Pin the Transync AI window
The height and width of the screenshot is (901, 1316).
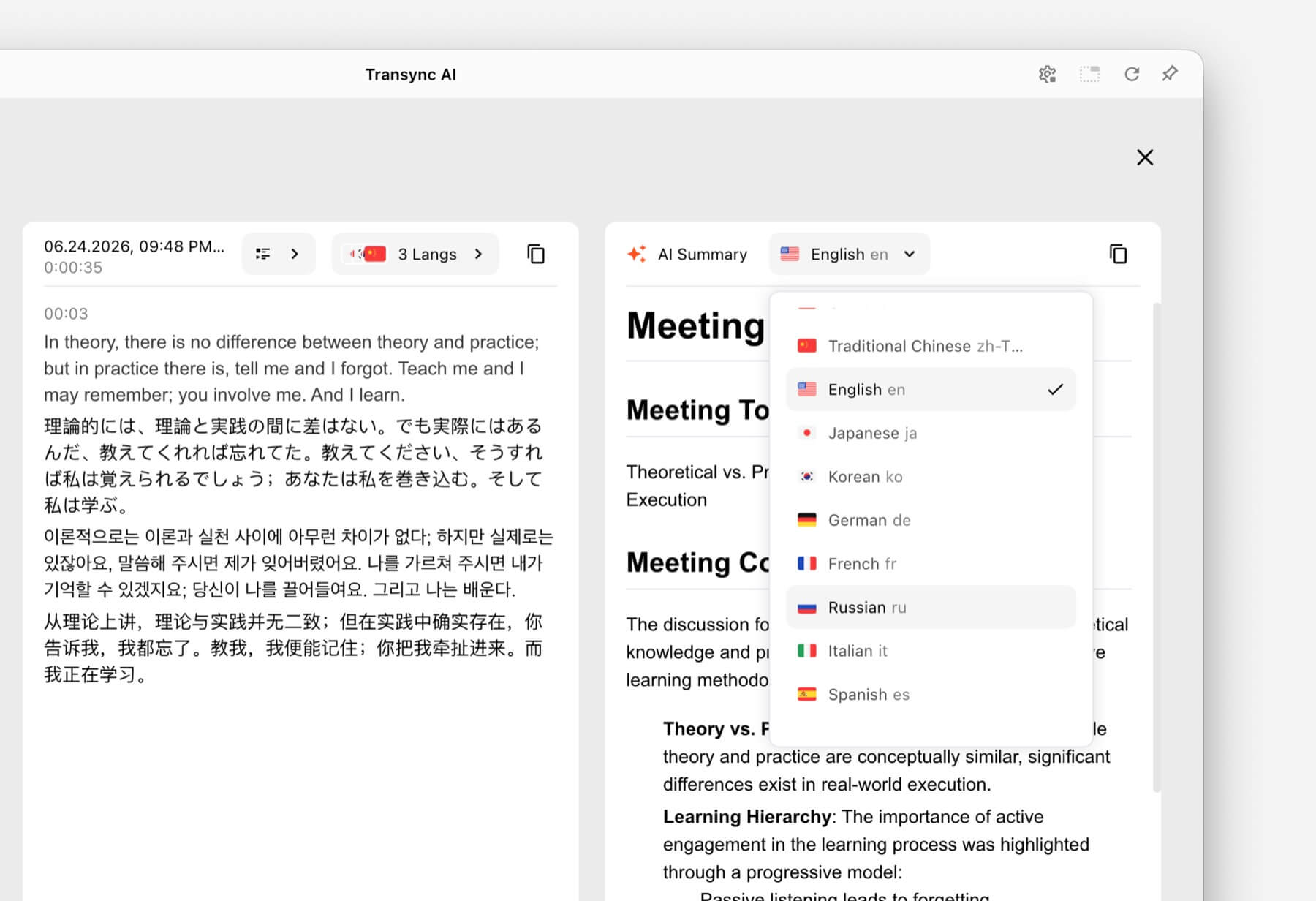[x=1170, y=74]
